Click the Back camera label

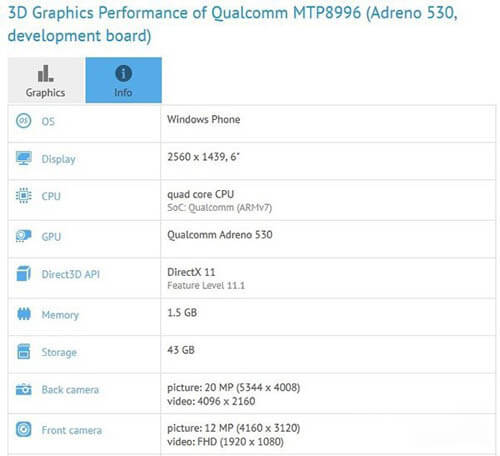[70, 390]
